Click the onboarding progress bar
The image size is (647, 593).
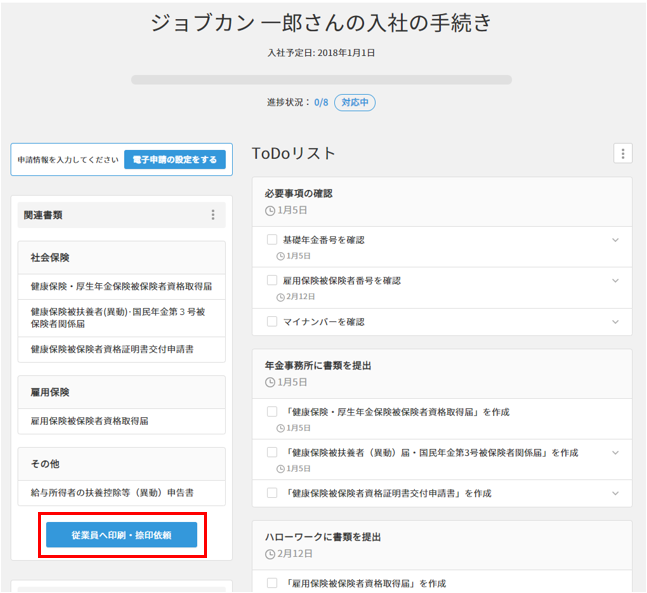[321, 79]
